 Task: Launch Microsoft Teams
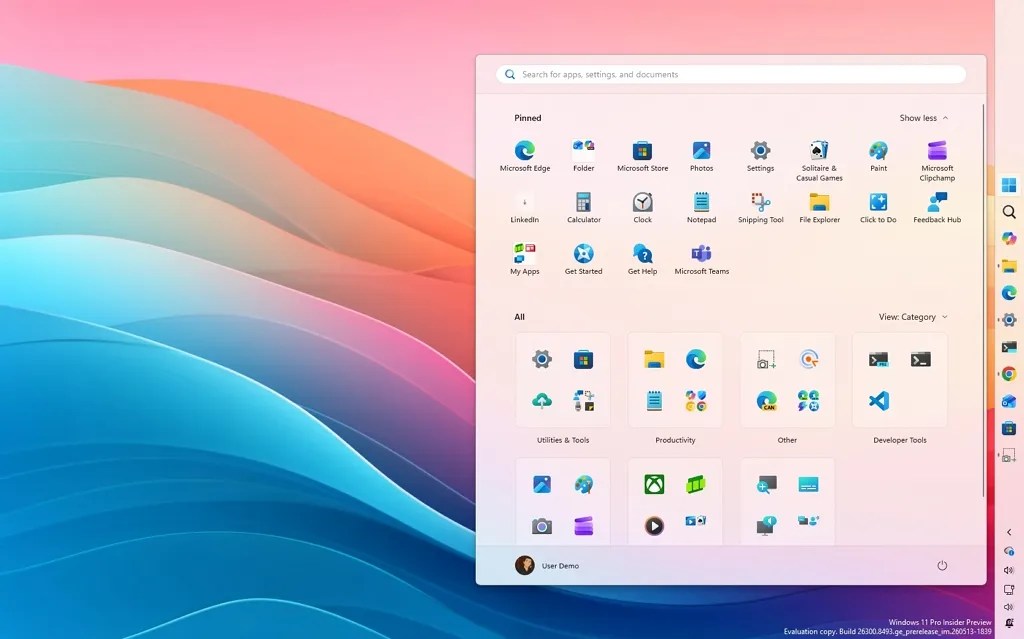pyautogui.click(x=701, y=259)
